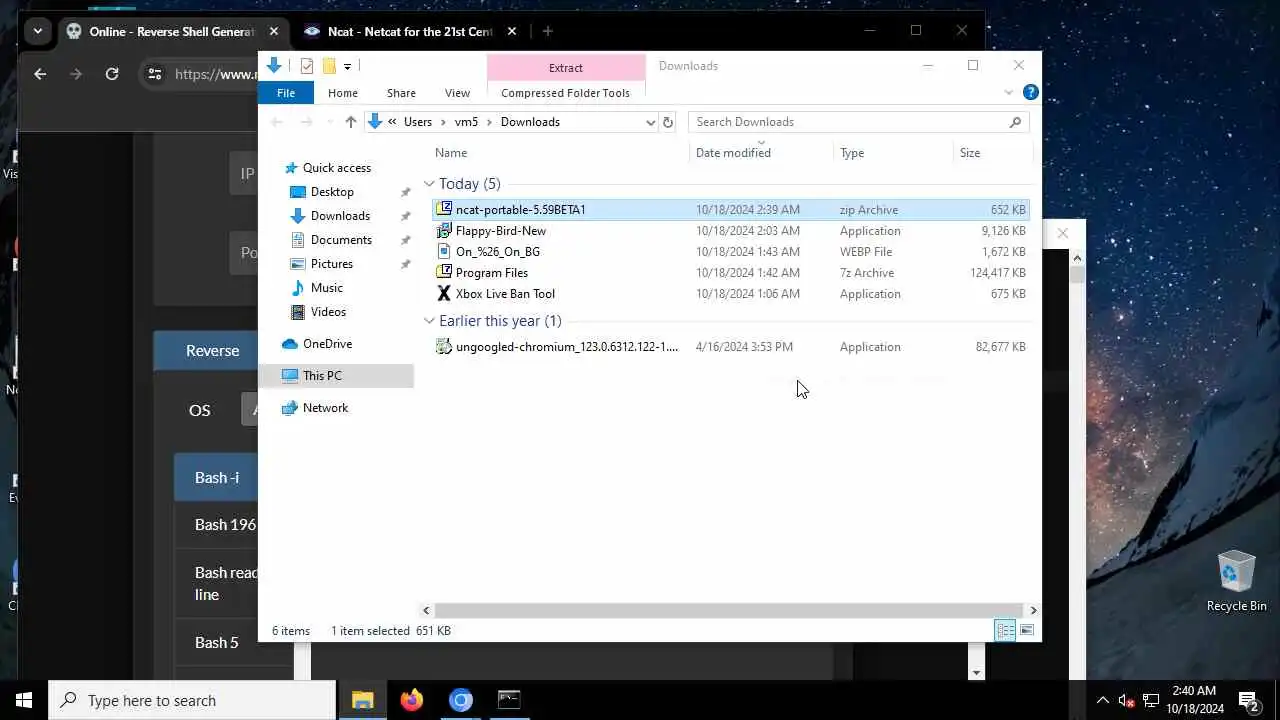Open address bar history dropdown
The image size is (1280, 720).
pyautogui.click(x=650, y=122)
